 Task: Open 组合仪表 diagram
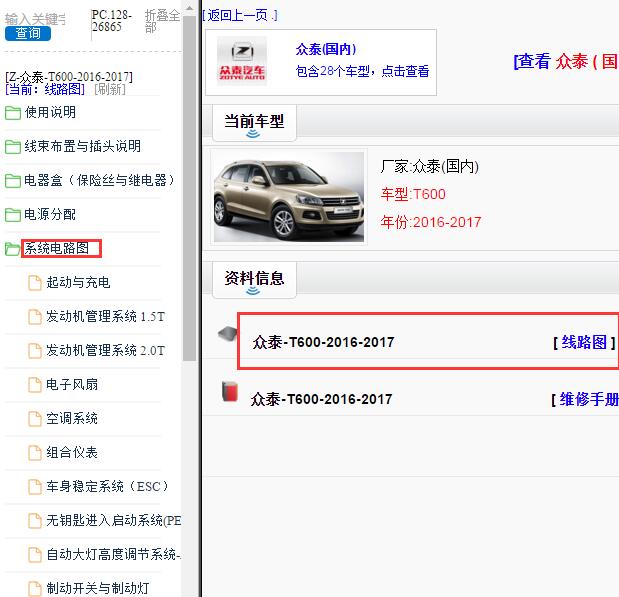[x=72, y=452]
